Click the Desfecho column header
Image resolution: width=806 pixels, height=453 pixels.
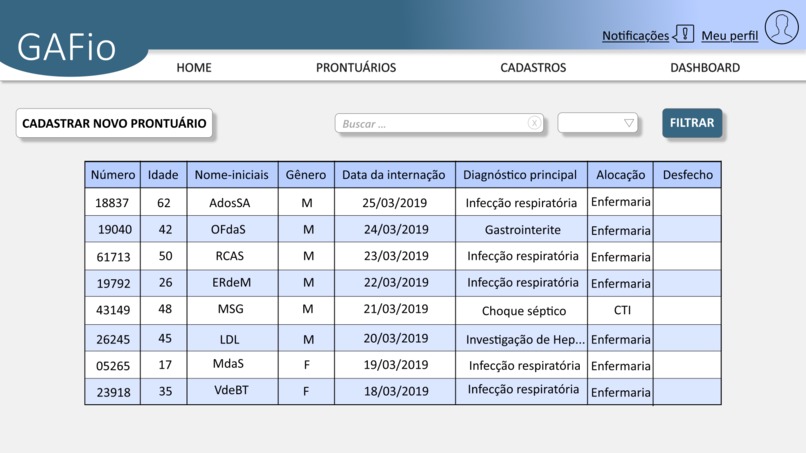687,175
